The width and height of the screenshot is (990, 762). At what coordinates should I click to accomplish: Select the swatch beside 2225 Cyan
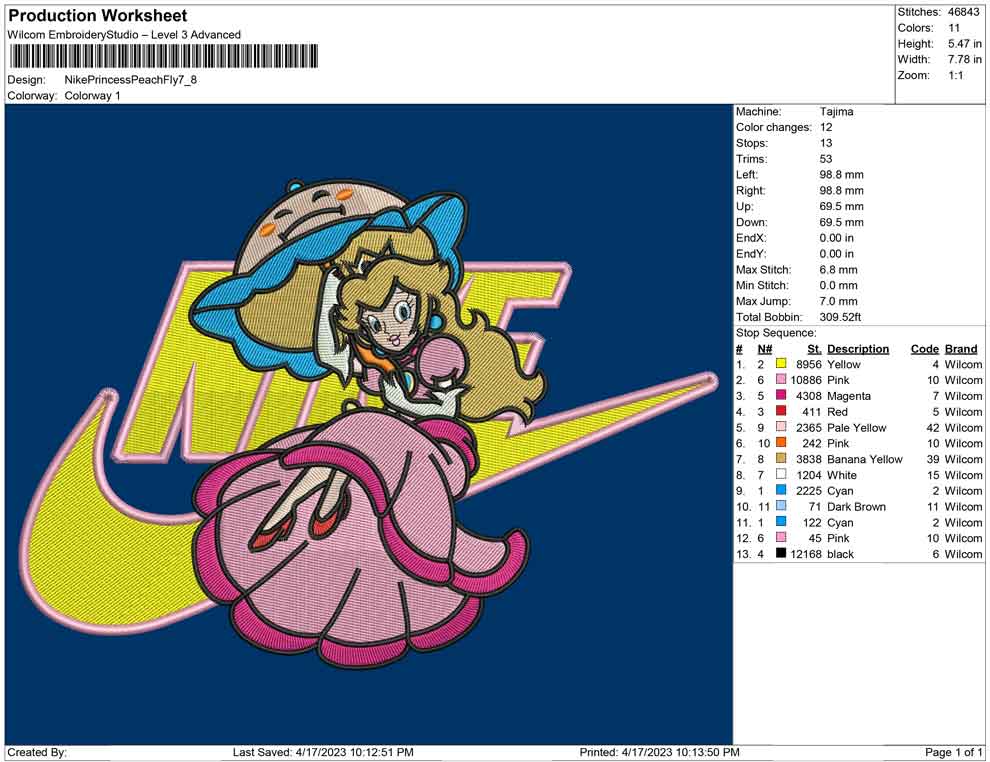781,490
